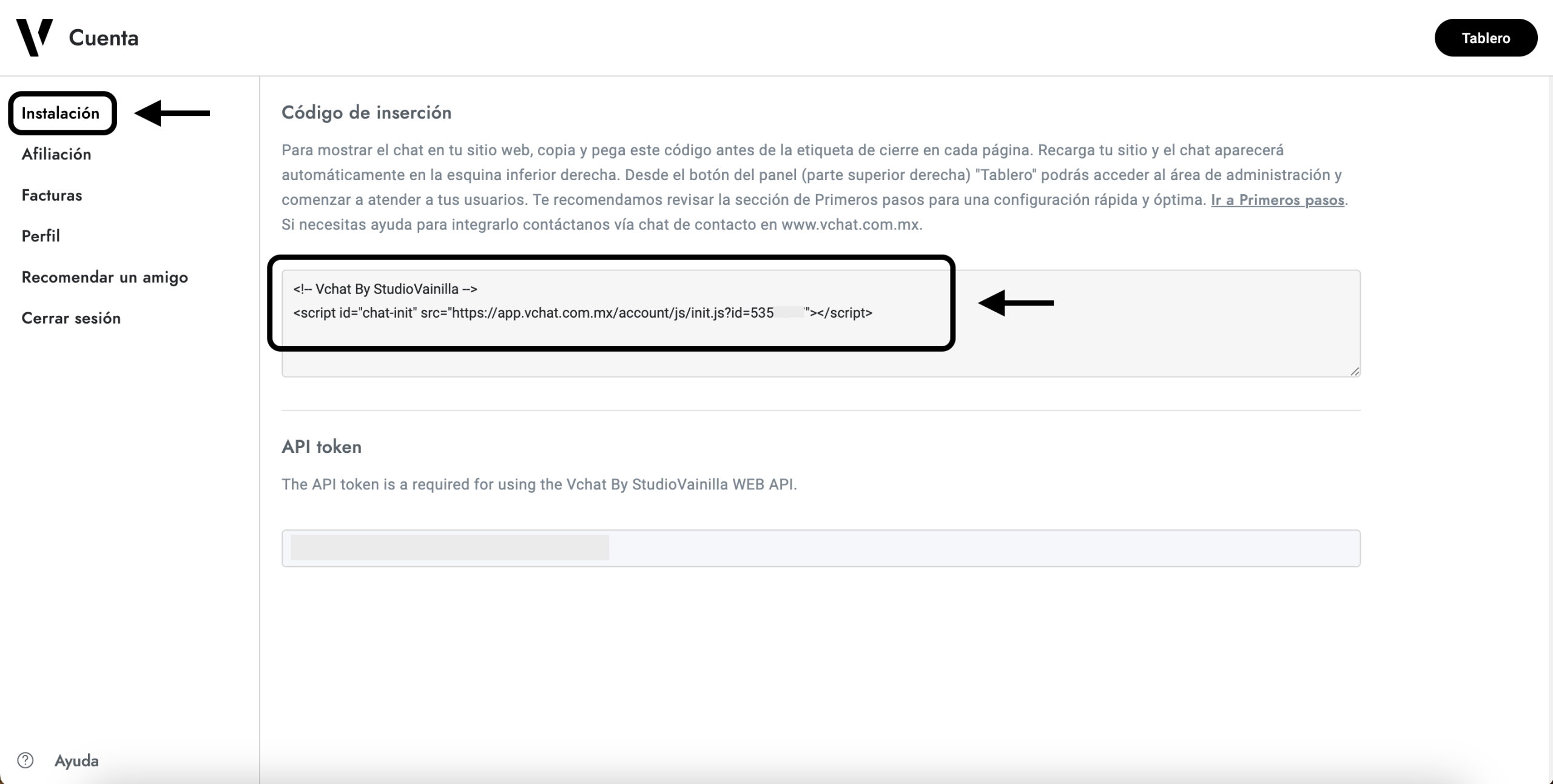Click the API token description sentence
Image resolution: width=1553 pixels, height=784 pixels.
pos(539,484)
